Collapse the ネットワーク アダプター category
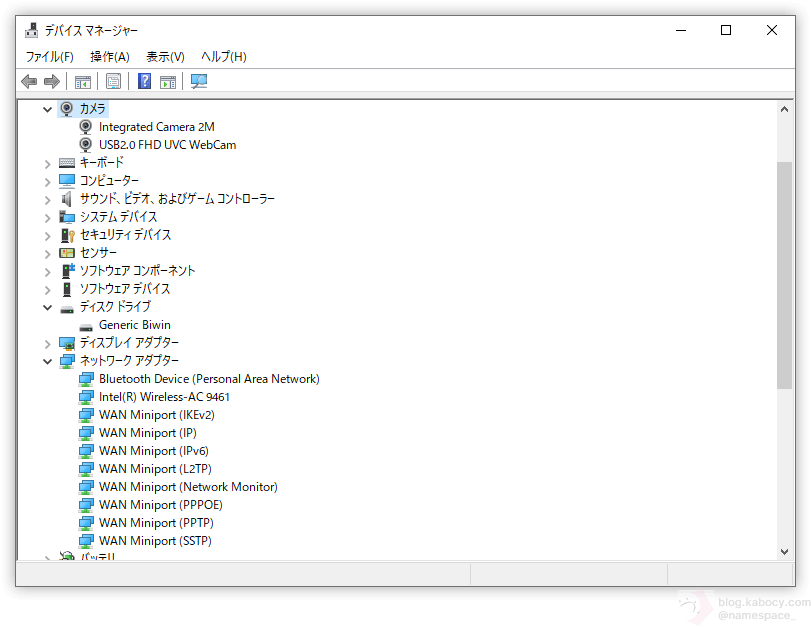The image size is (811, 627). [47, 361]
